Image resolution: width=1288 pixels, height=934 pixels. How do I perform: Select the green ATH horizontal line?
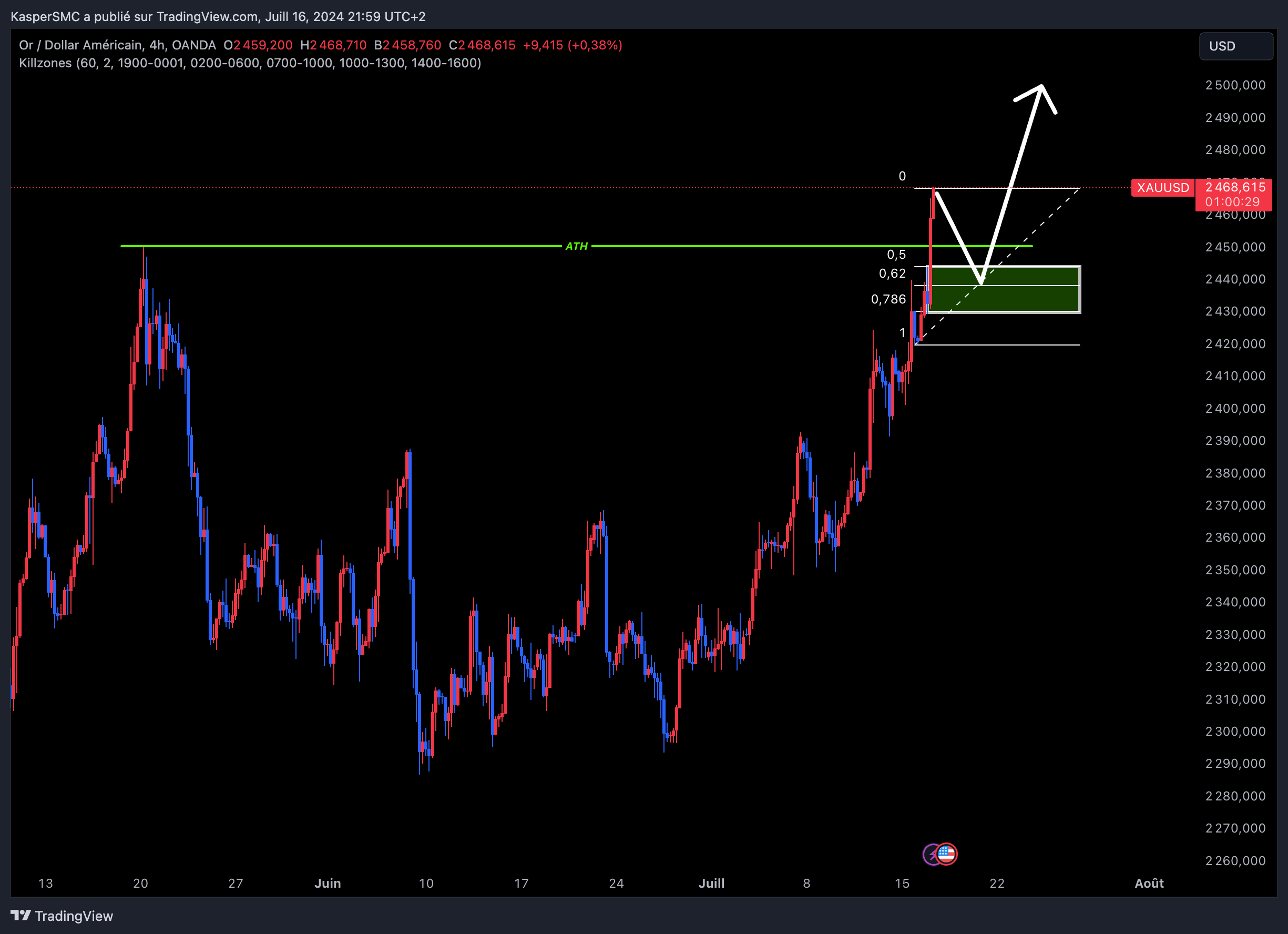click(x=397, y=246)
